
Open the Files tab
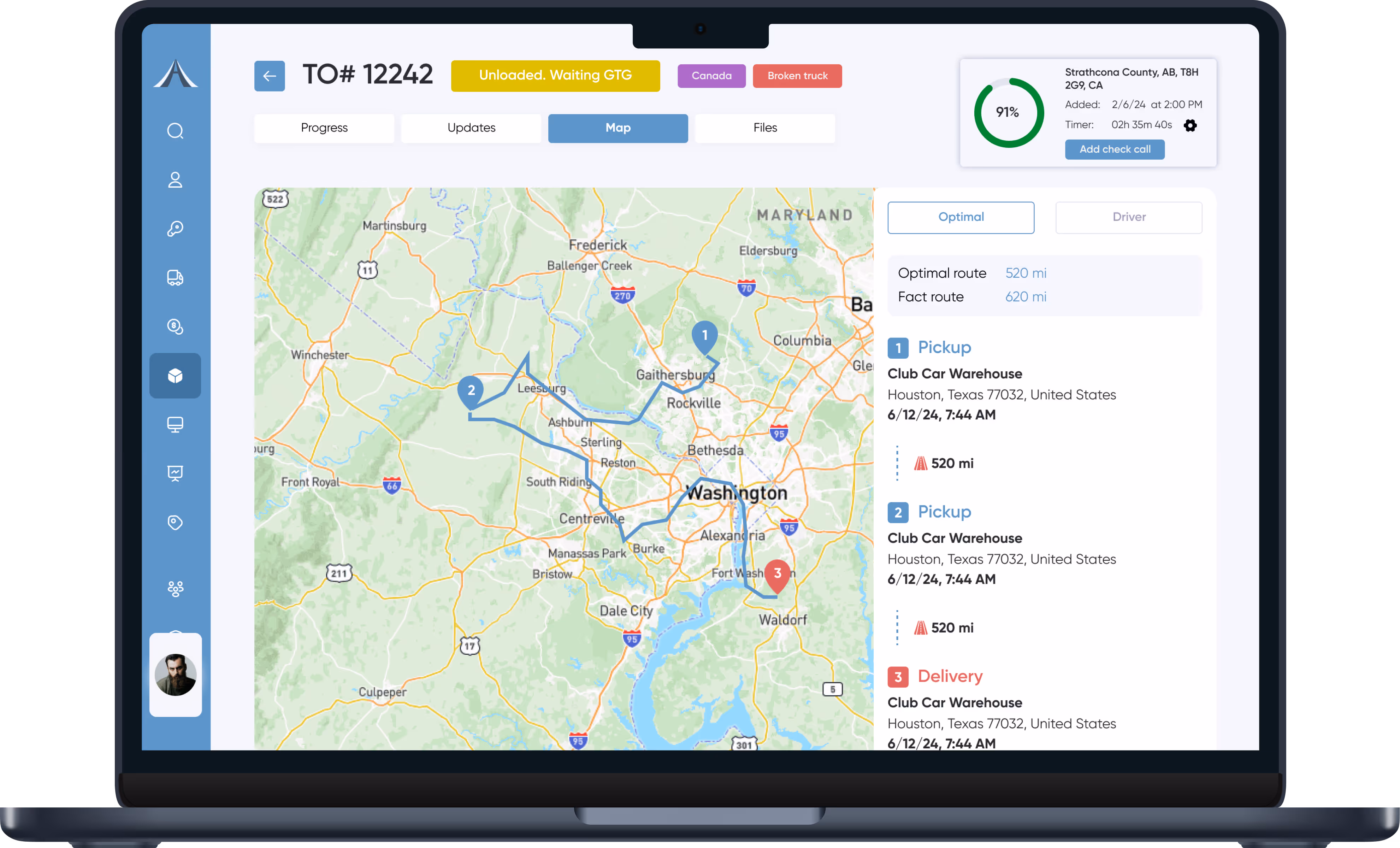pyautogui.click(x=765, y=128)
